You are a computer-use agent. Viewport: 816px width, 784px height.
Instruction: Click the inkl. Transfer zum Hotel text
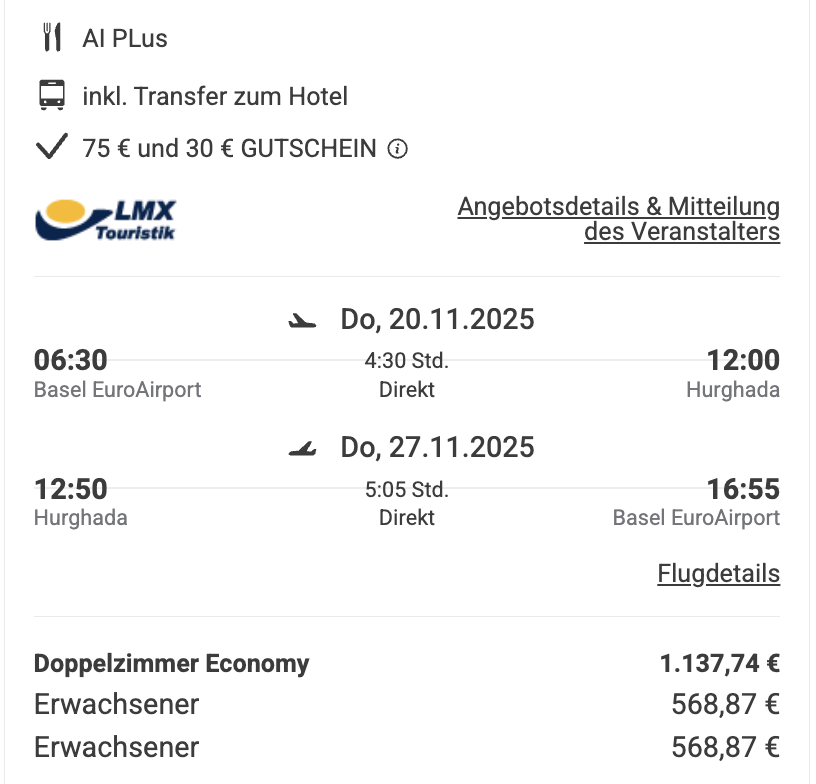point(215,96)
